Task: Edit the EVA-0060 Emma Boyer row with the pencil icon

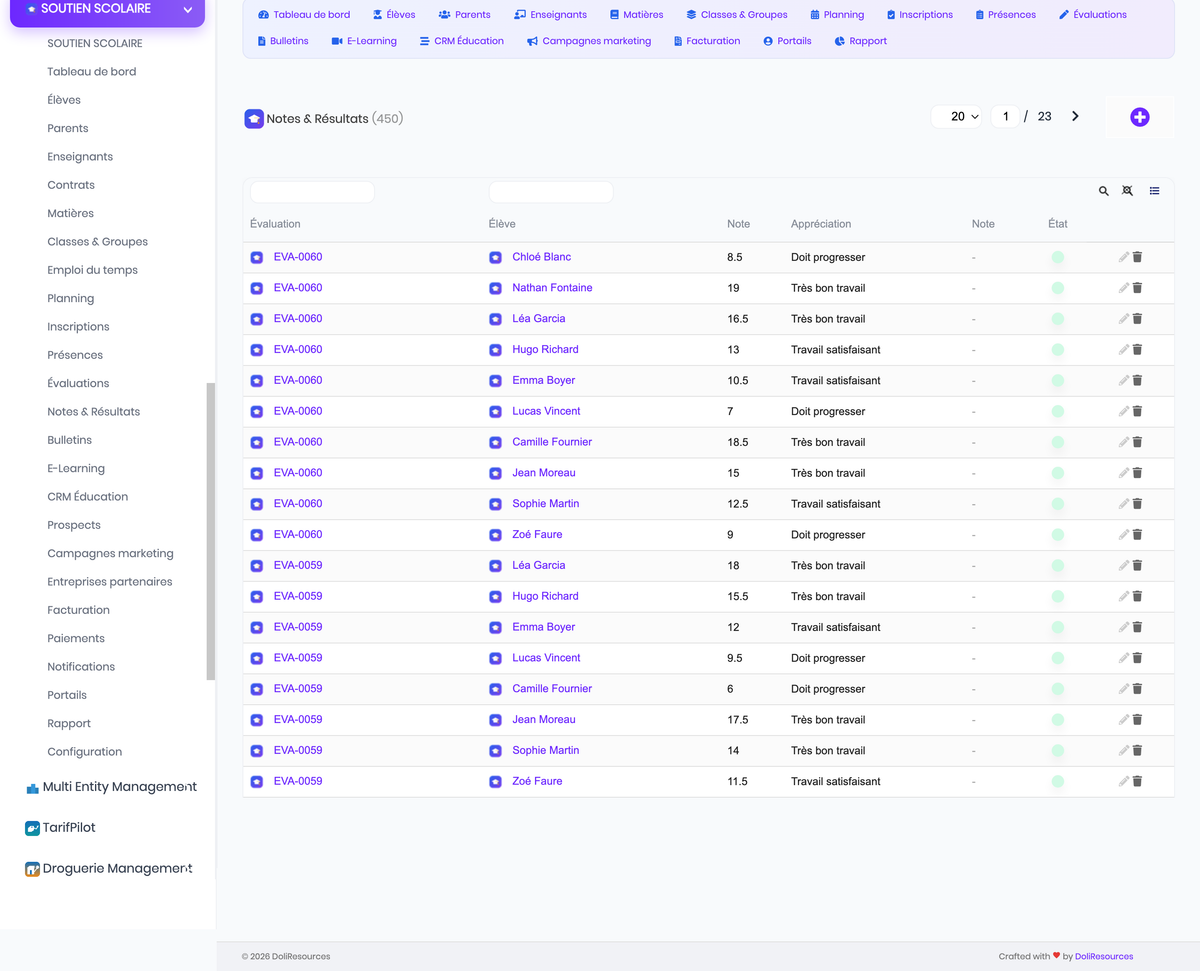Action: [1124, 380]
